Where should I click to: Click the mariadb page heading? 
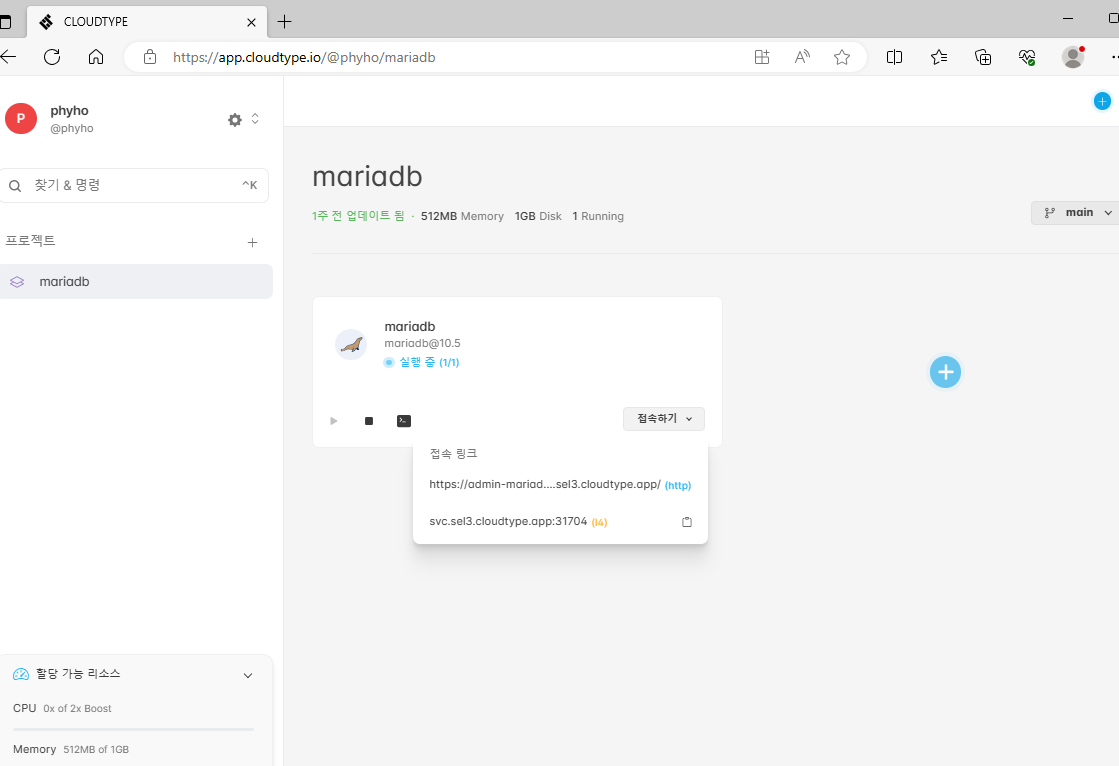tap(368, 176)
